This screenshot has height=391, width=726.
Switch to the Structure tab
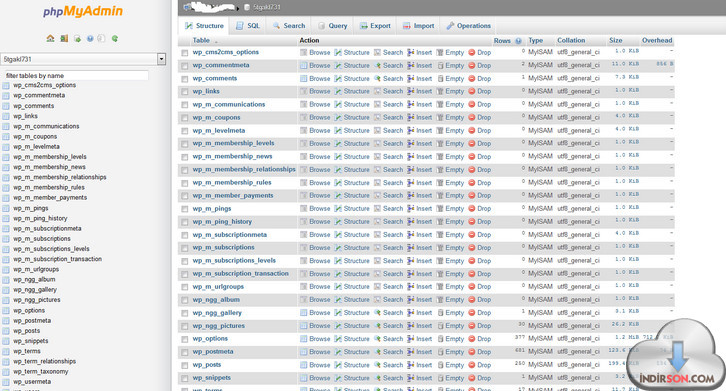[204, 26]
